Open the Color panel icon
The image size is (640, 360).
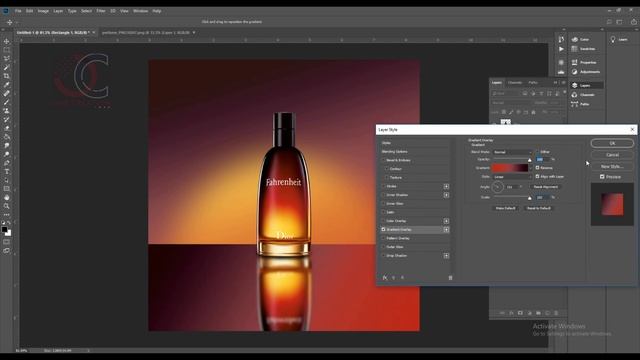tap(575, 39)
